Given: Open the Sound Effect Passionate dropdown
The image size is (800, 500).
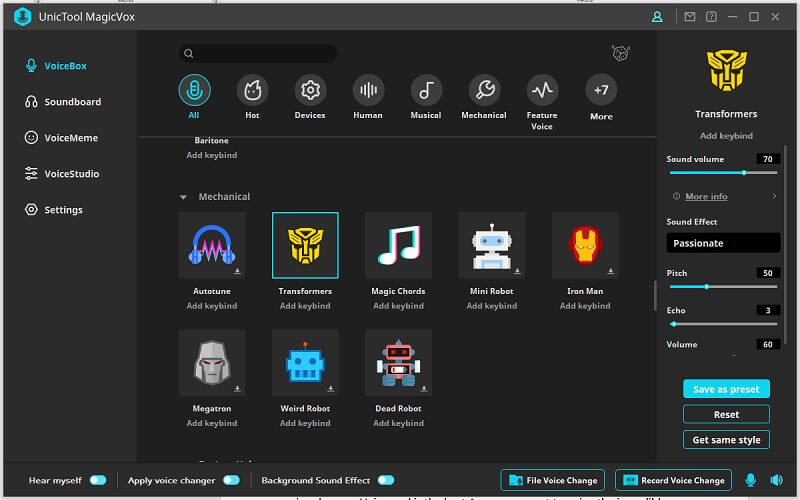Looking at the screenshot, I should click(x=723, y=243).
